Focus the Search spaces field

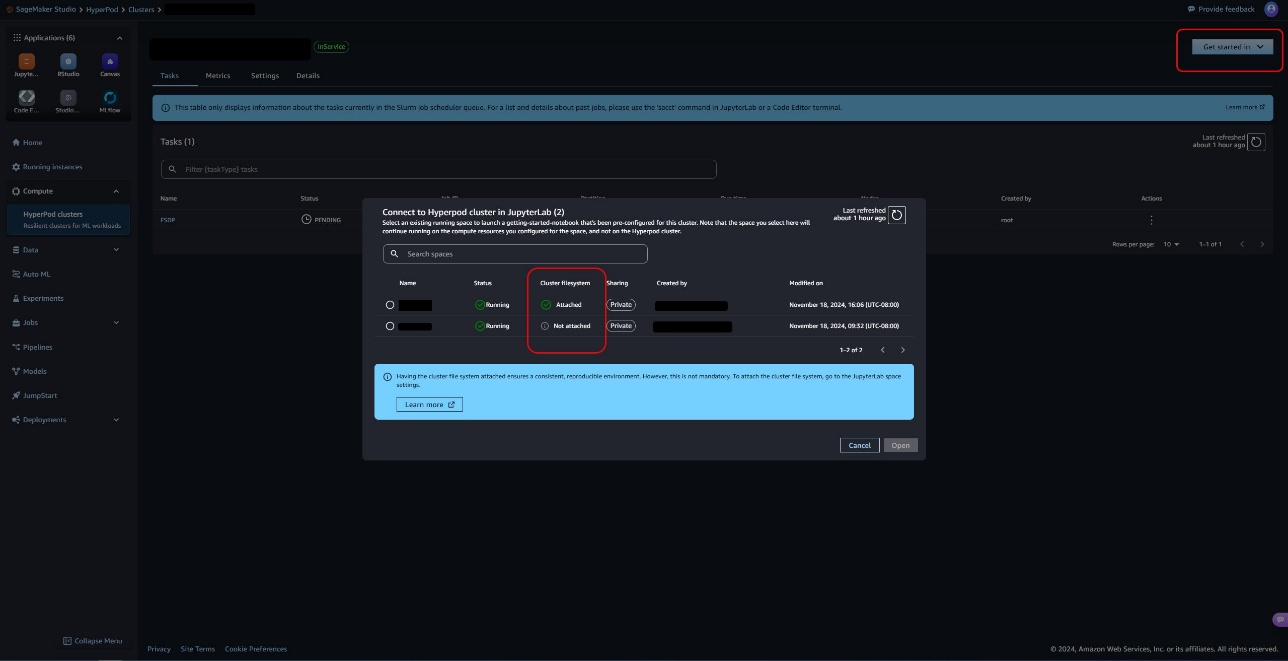click(x=515, y=254)
